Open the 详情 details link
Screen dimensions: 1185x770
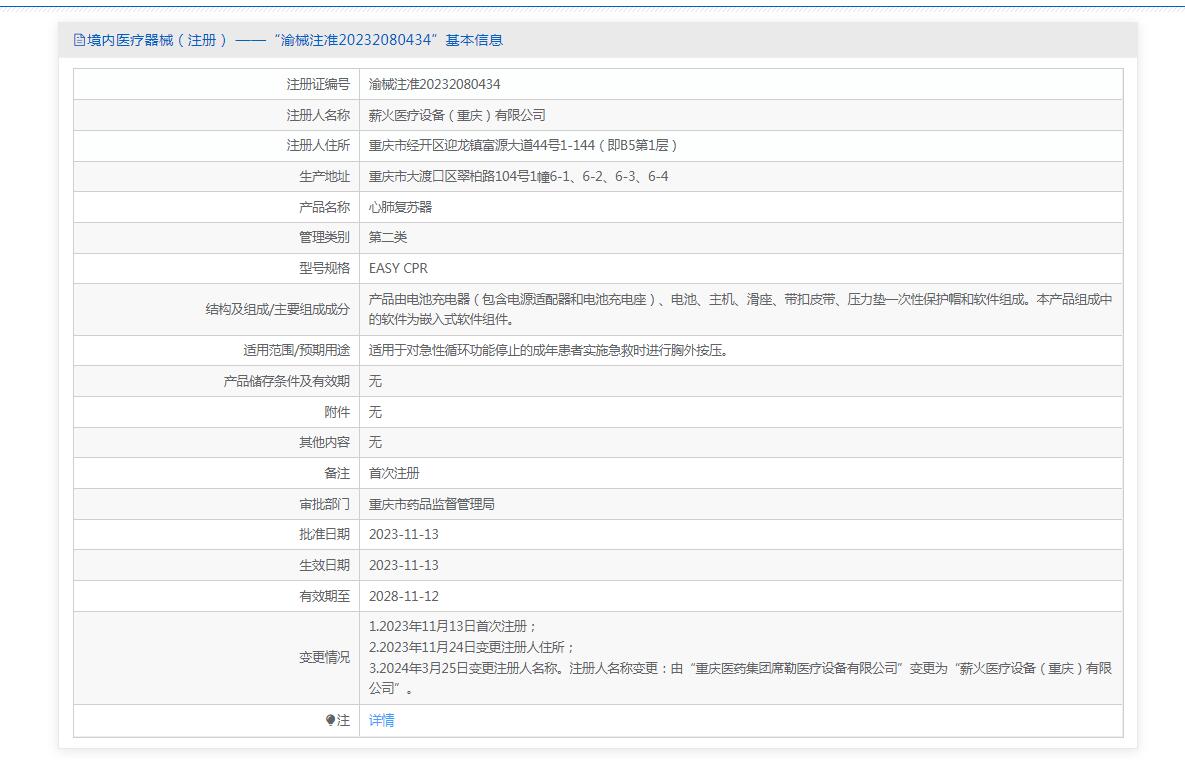(381, 720)
